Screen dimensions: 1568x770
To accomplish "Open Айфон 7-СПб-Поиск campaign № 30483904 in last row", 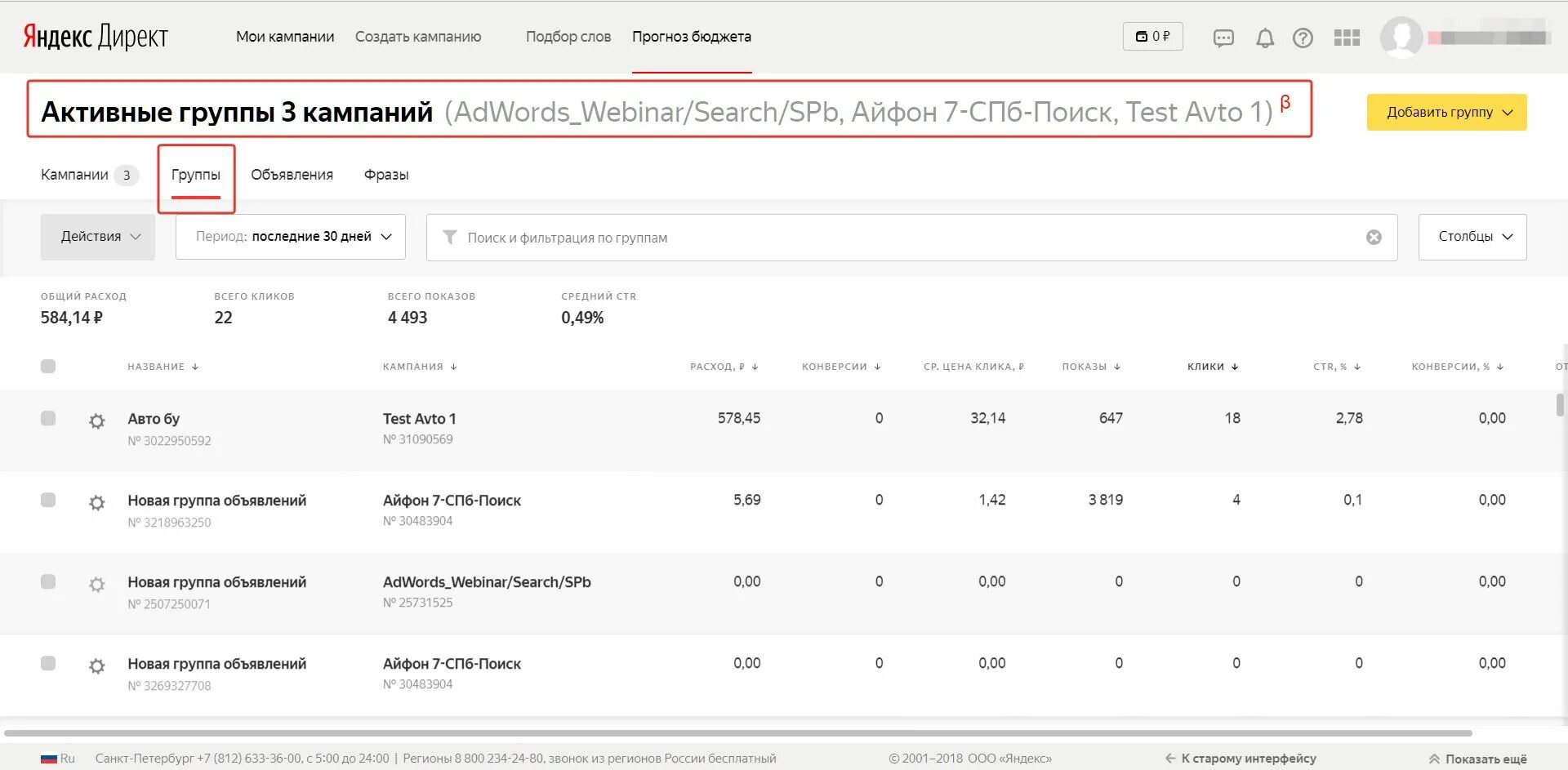I will coord(452,664).
